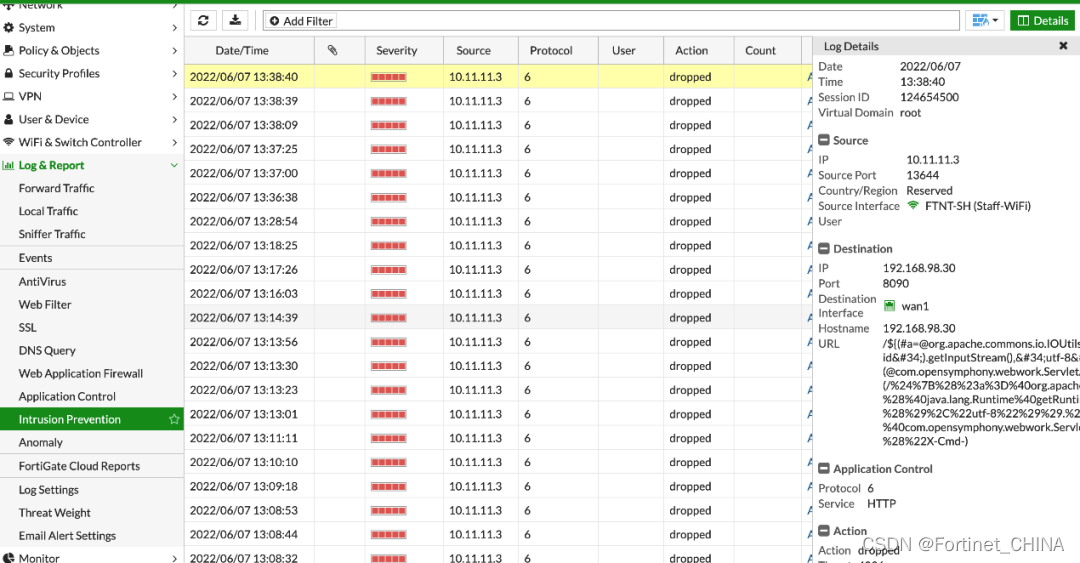Collapse the Source section
Screen dimensions: 1080x563
824,140
